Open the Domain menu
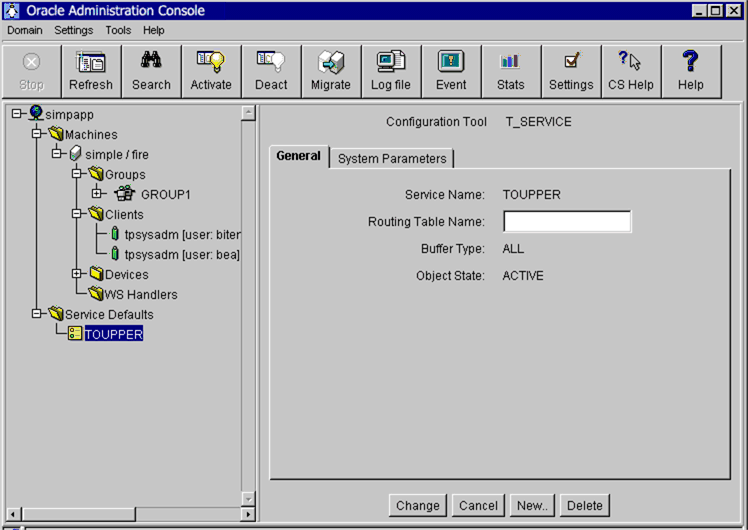Screen dimensions: 748x530 [x=25, y=30]
